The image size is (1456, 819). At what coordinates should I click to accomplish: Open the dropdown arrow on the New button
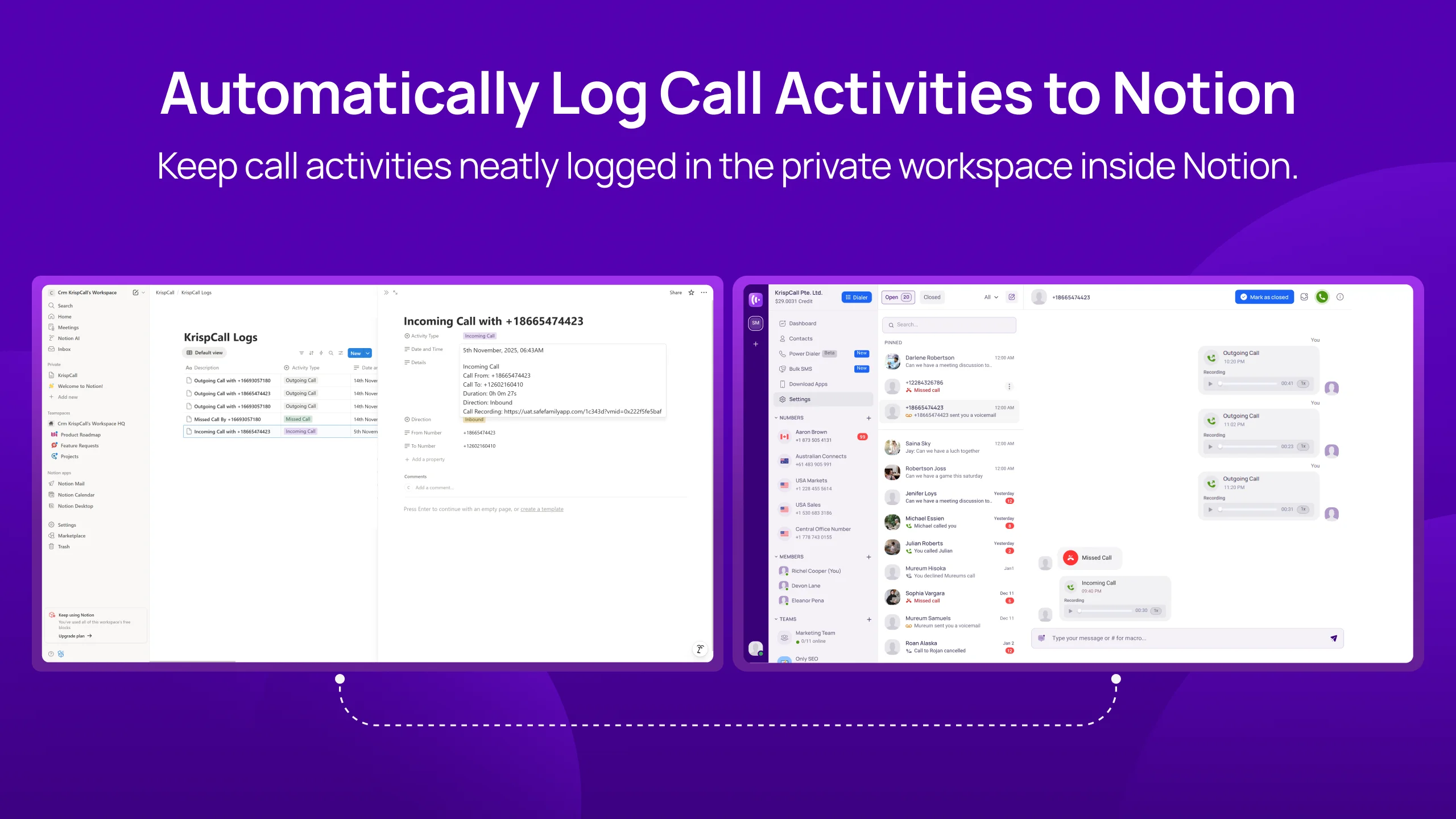click(368, 353)
